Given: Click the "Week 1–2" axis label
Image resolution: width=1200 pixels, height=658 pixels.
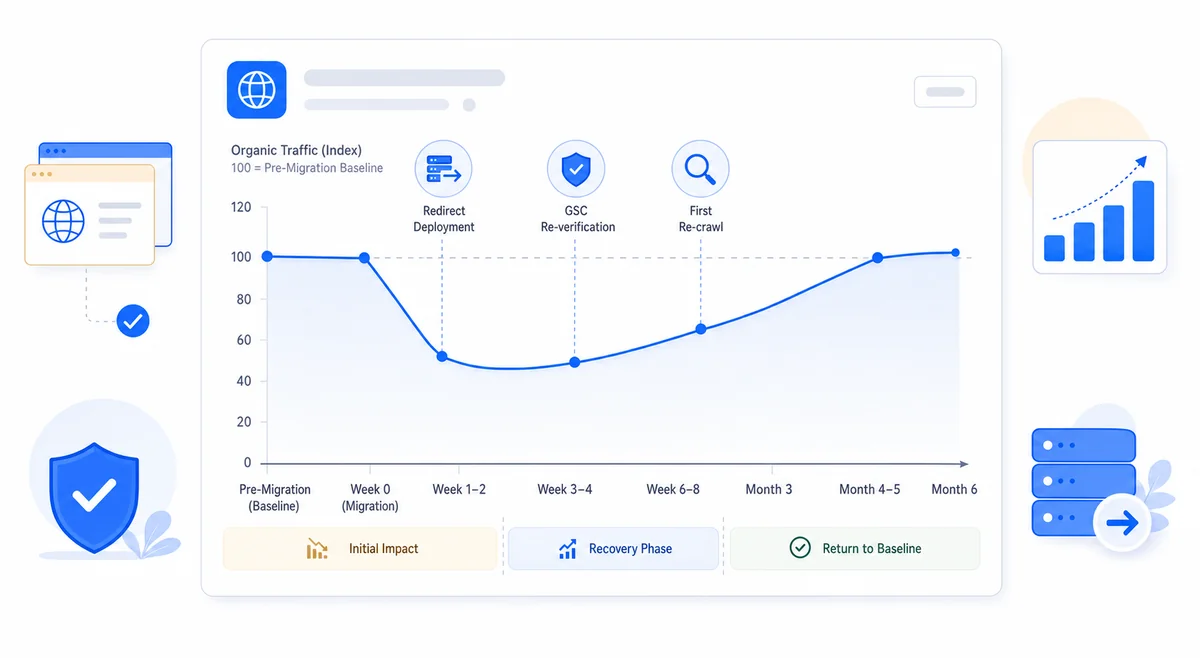Looking at the screenshot, I should [x=459, y=490].
